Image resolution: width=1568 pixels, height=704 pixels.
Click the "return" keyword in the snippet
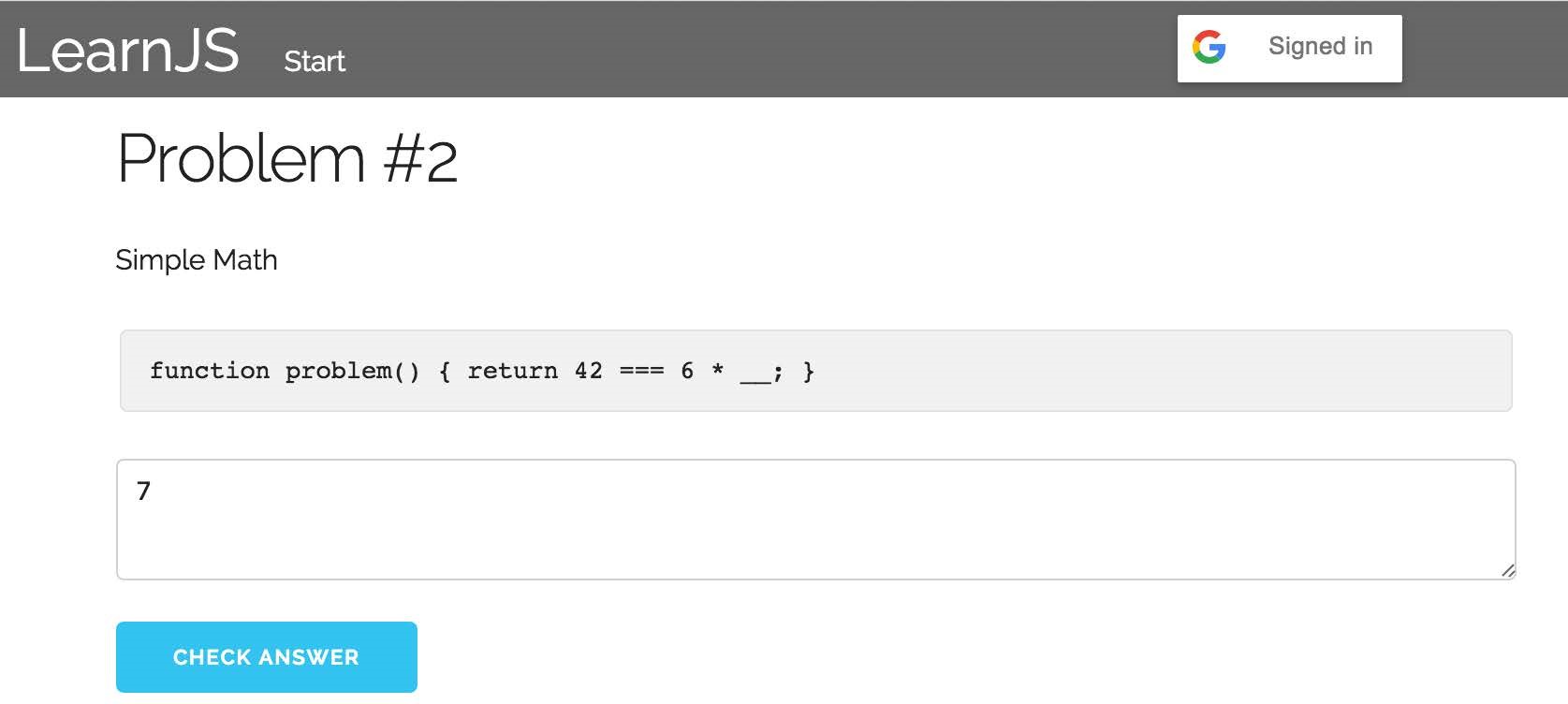512,371
